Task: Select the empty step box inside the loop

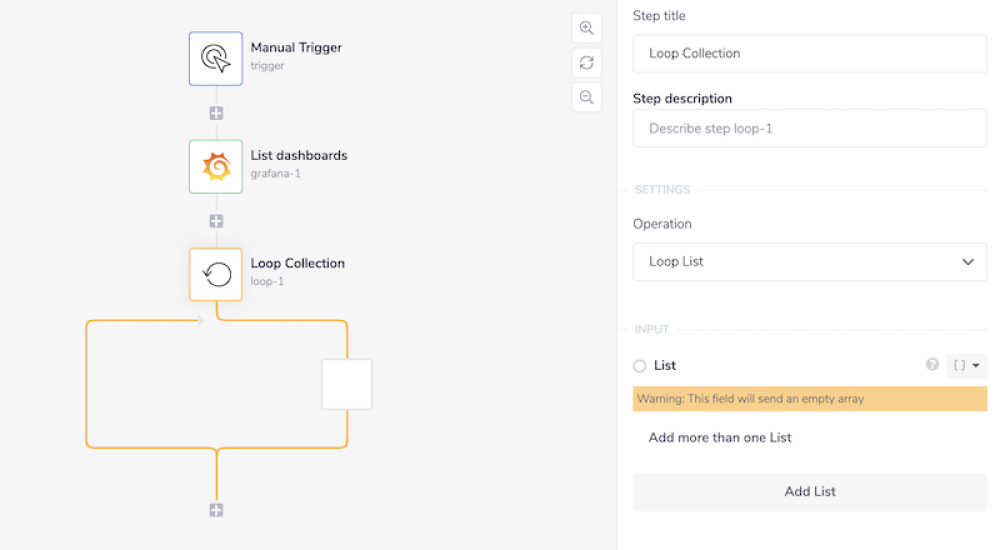Action: point(346,384)
